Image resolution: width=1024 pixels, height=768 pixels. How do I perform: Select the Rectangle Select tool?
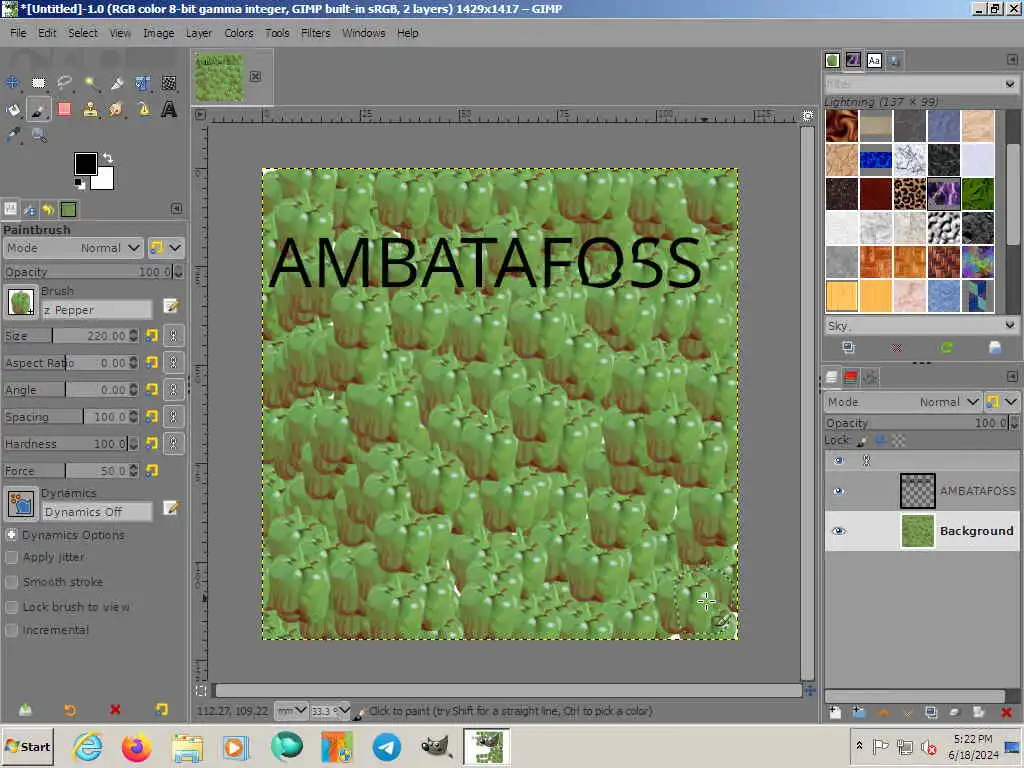pos(39,82)
